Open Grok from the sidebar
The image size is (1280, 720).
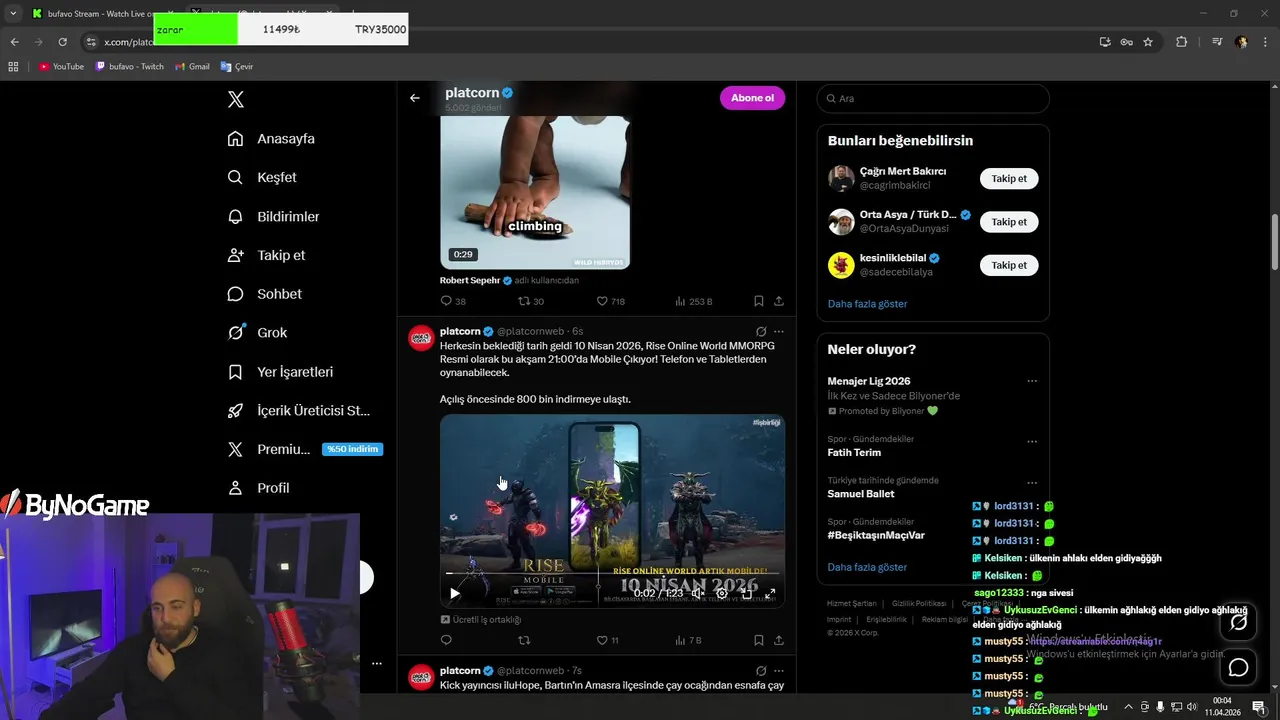coord(257,332)
